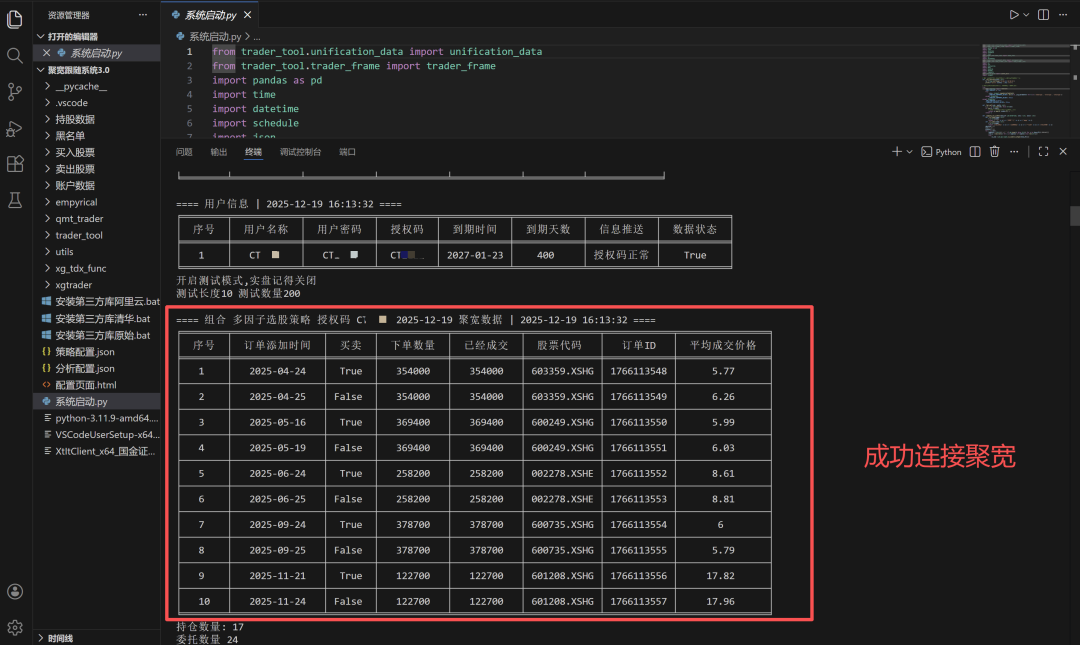
Task: Expand the trader_tool folder
Action: (78, 235)
